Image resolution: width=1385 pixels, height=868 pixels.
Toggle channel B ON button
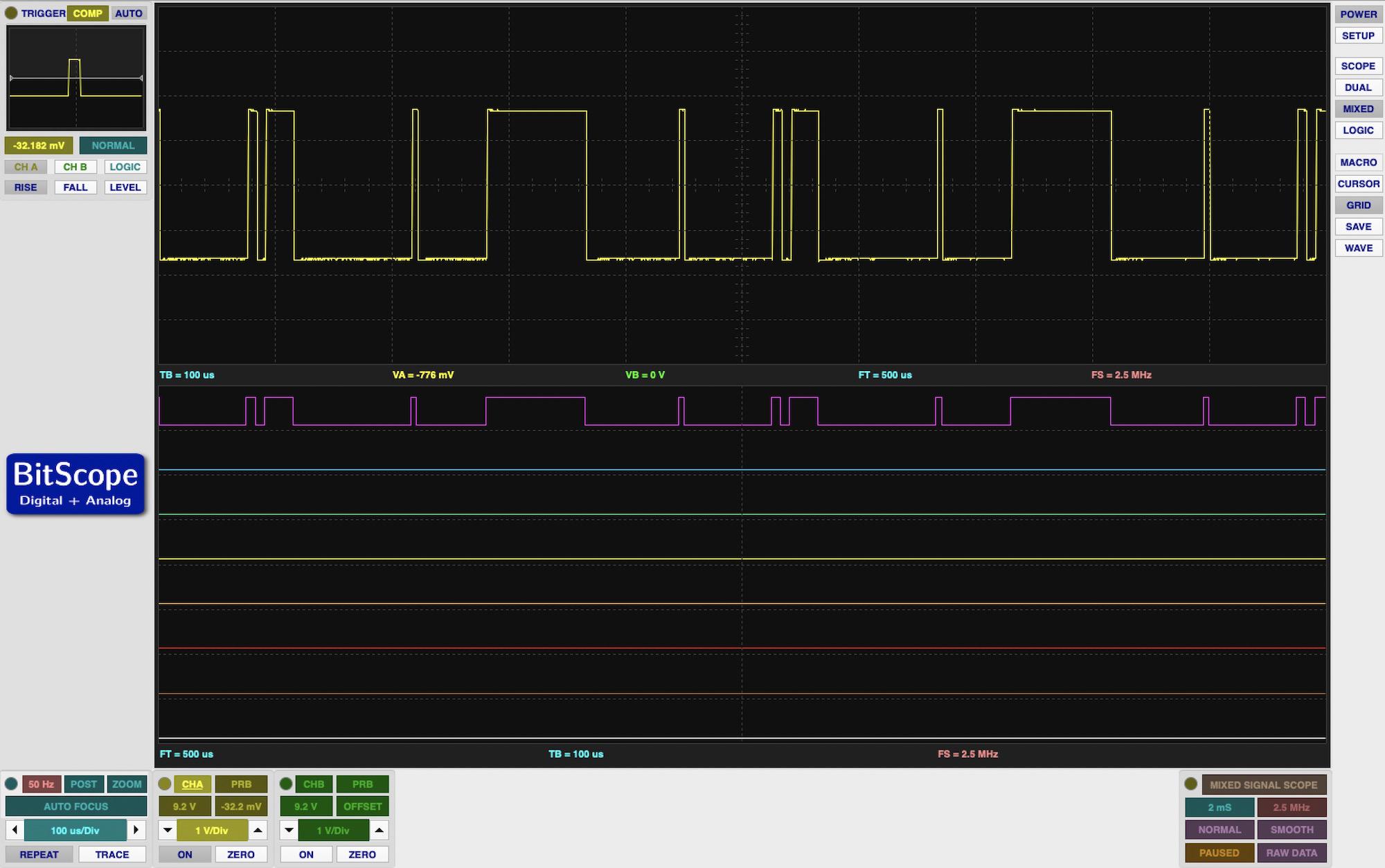(x=306, y=854)
